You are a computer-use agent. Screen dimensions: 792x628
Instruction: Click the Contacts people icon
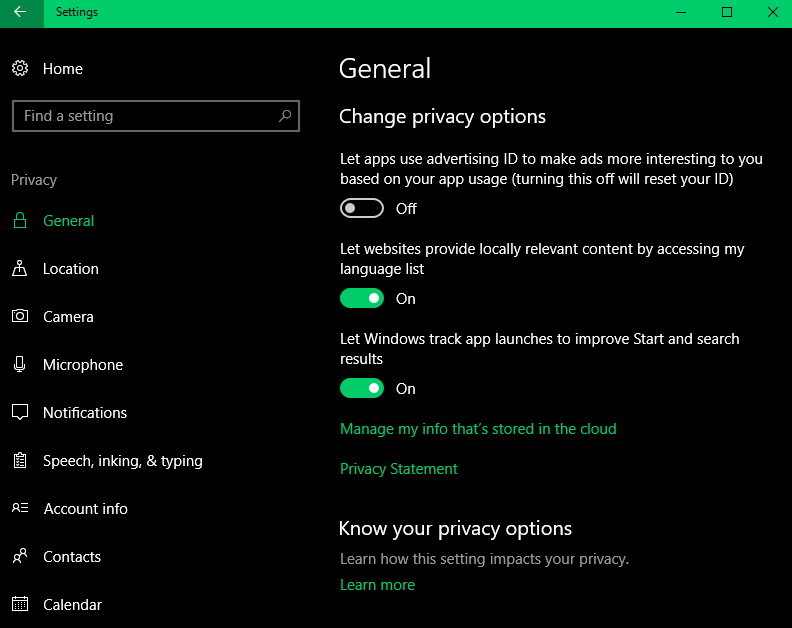[x=20, y=557]
